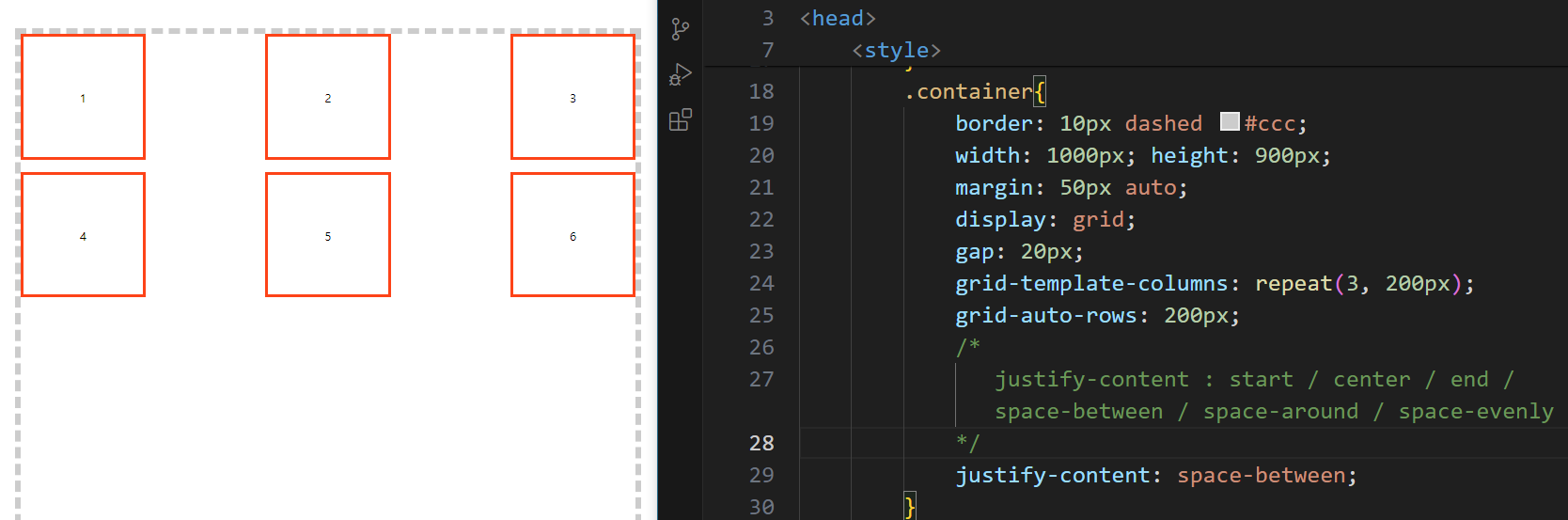Click grid box number 4
This screenshot has height=520, width=1568.
[x=83, y=235]
